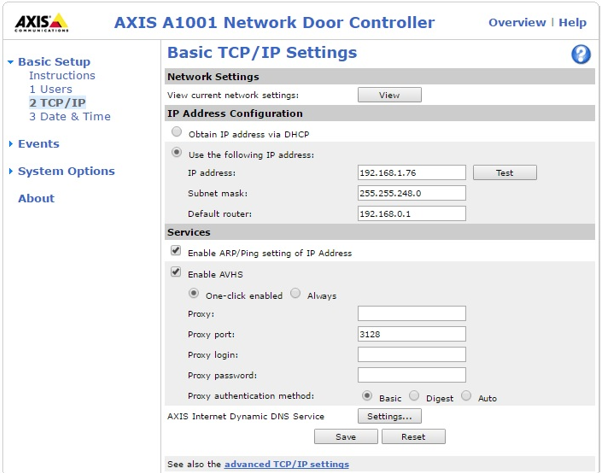Click the empty Proxy input field
The height and width of the screenshot is (473, 602).
[x=412, y=313]
